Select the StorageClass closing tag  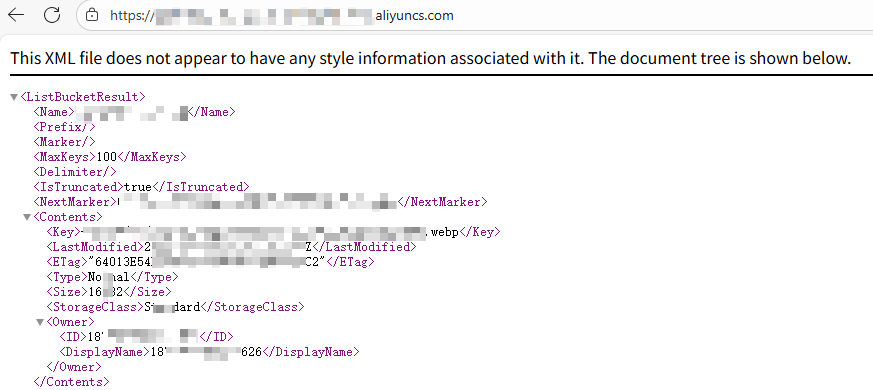pyautogui.click(x=252, y=307)
